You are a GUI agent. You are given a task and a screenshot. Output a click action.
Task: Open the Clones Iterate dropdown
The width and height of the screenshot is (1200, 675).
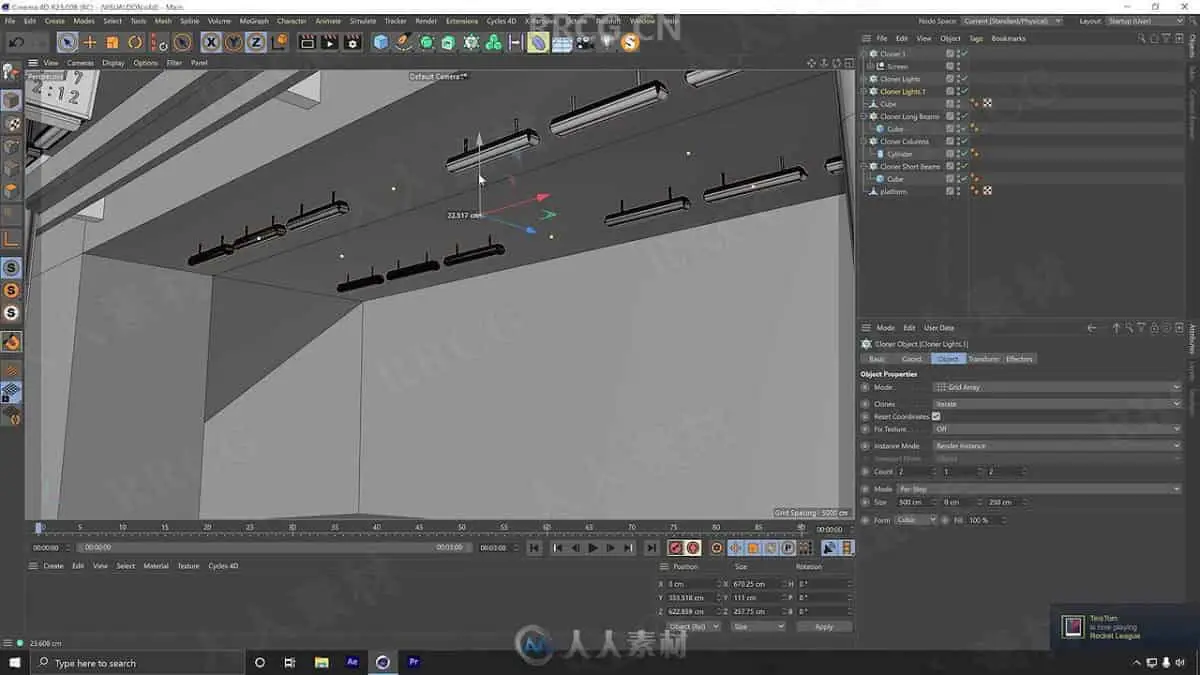coord(1057,404)
